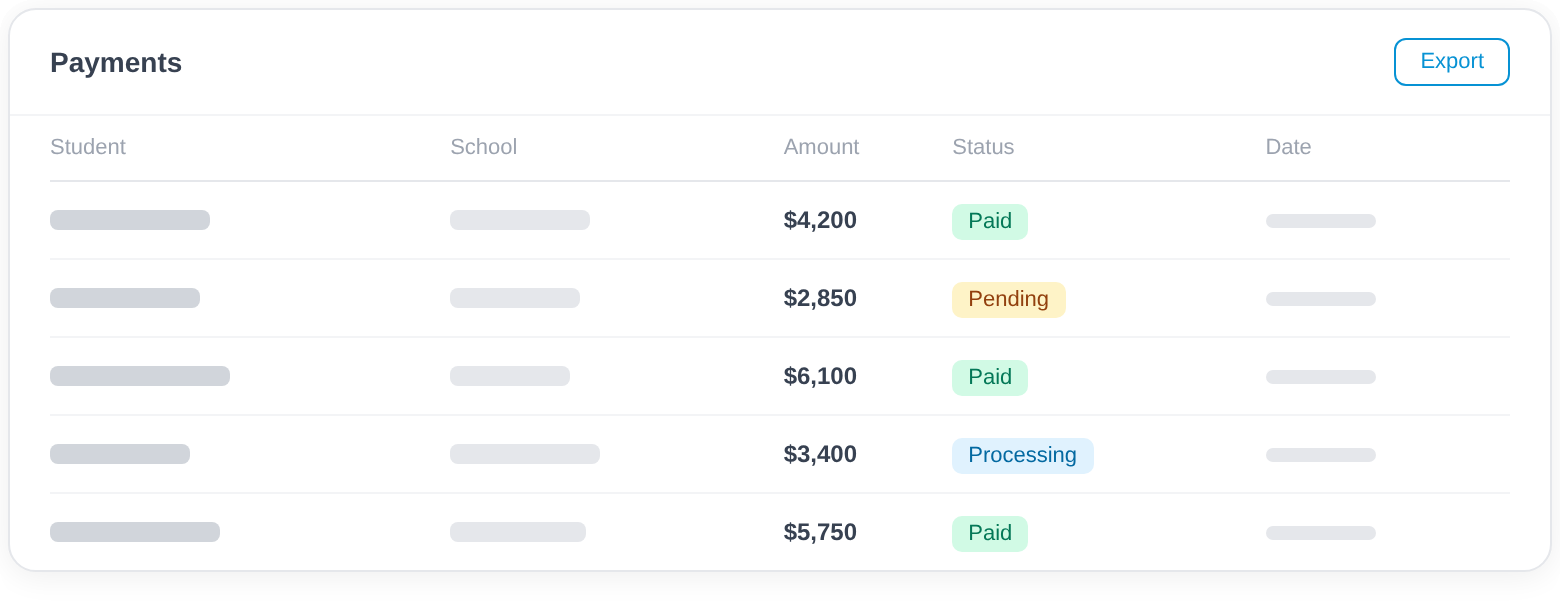The width and height of the screenshot is (1560, 601).
Task: Click the first Paid status badge
Action: 989,221
